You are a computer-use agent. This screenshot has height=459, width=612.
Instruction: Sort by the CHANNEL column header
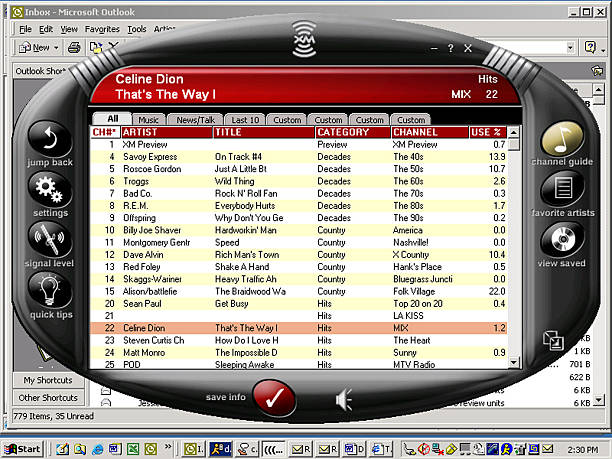coord(430,132)
